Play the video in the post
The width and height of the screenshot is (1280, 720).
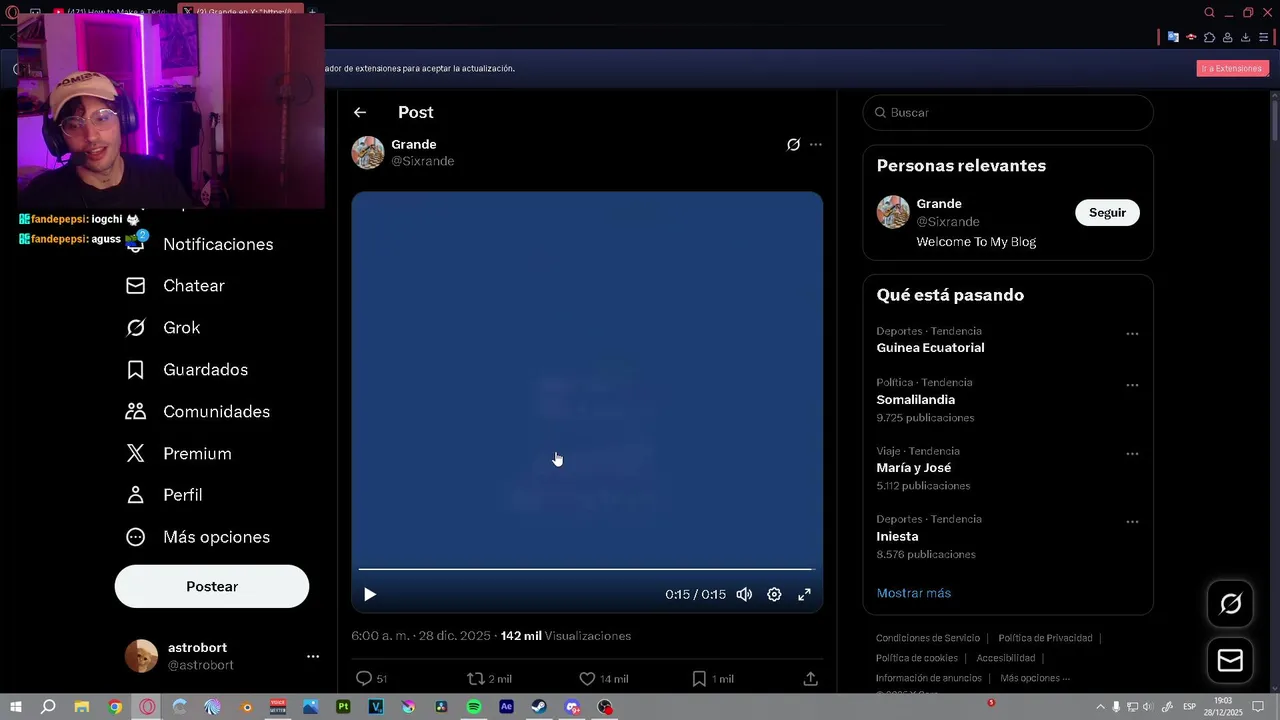pos(370,594)
